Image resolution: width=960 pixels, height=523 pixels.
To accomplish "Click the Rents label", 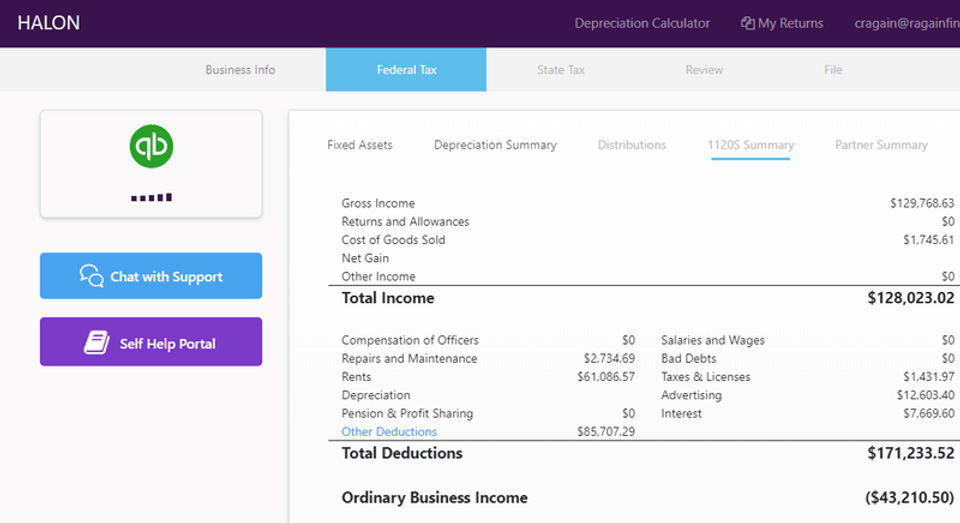I will pos(356,377).
